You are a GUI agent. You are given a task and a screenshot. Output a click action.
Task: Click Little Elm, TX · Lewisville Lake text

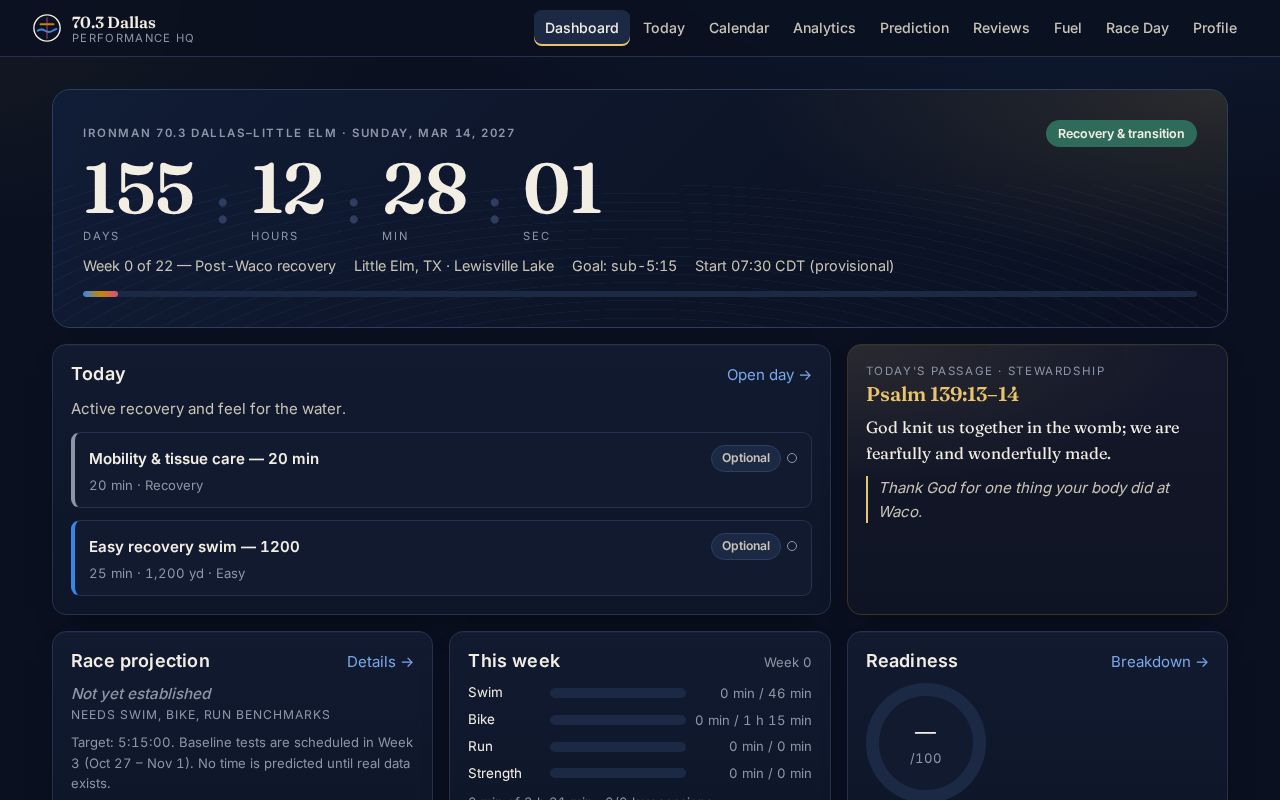click(454, 266)
